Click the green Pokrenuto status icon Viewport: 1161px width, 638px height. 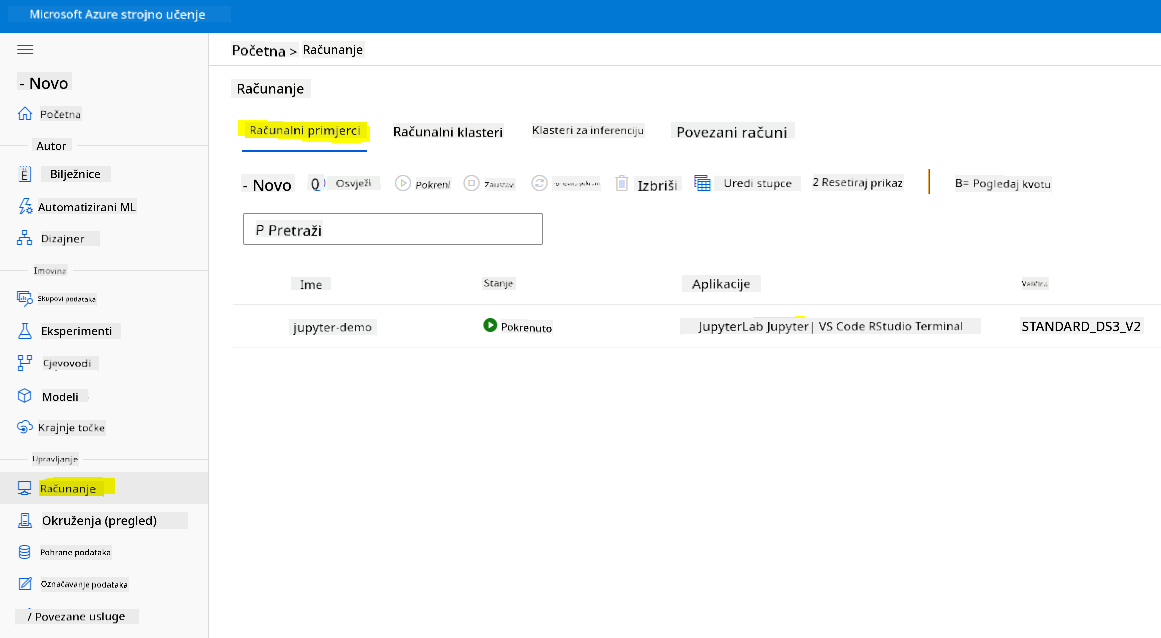pos(489,325)
